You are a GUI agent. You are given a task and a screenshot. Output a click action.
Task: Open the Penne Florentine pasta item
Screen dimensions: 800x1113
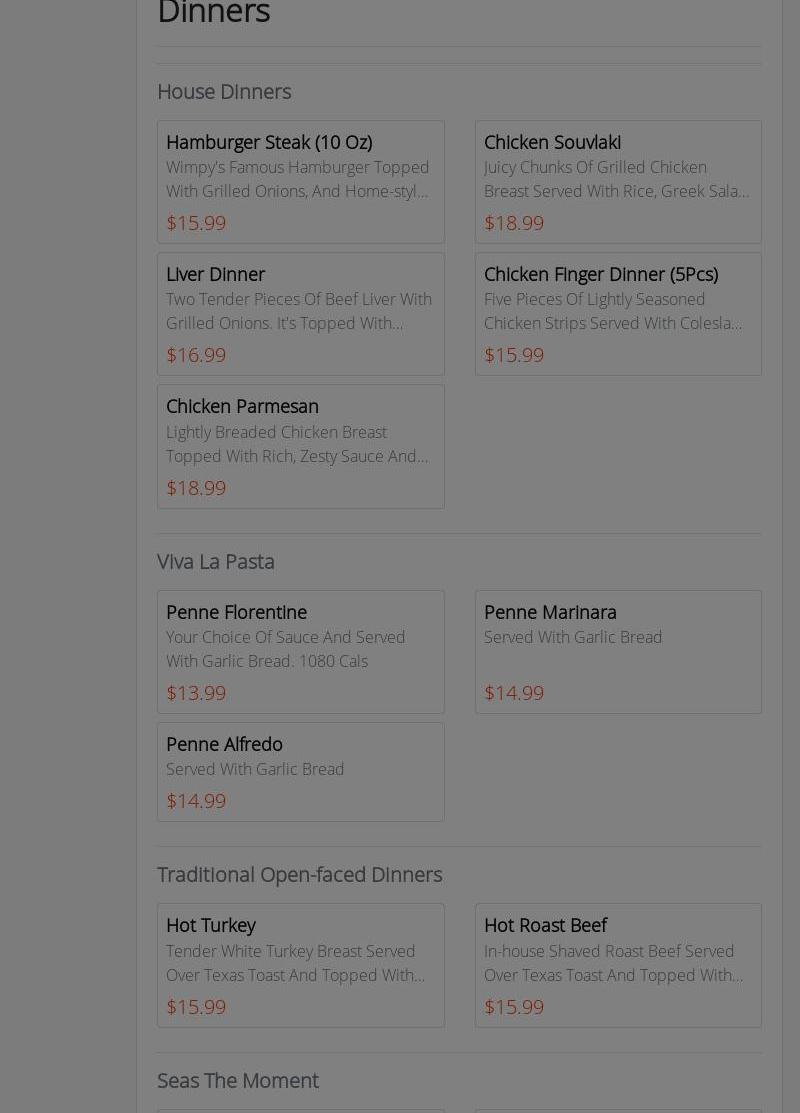coord(236,612)
